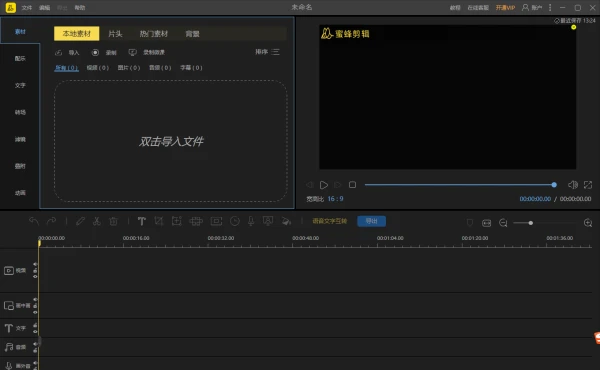
Task: Switch to the 片头 tab
Action: pos(115,34)
